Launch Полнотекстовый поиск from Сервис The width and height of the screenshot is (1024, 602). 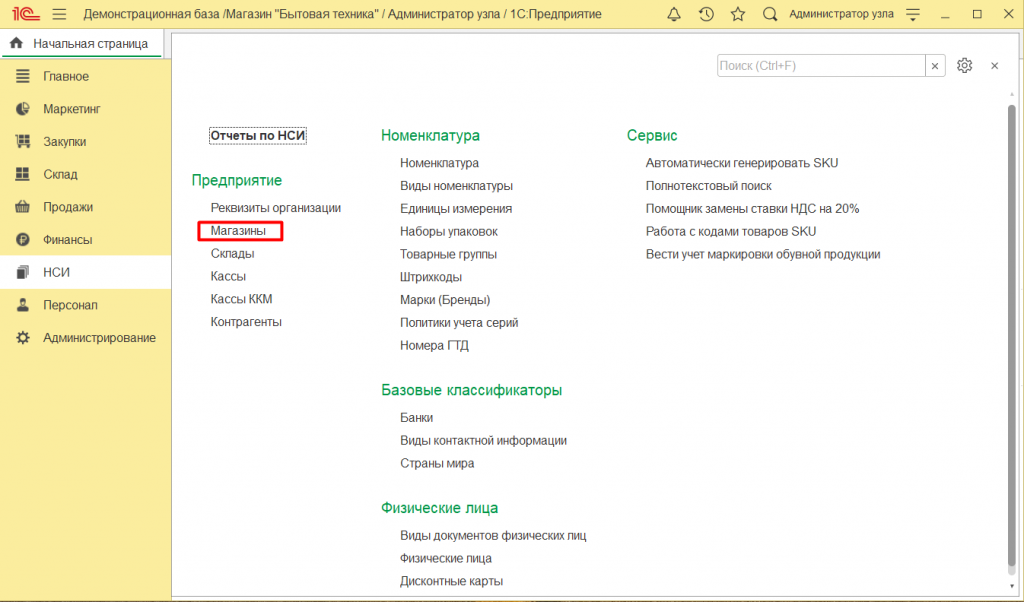(x=708, y=186)
